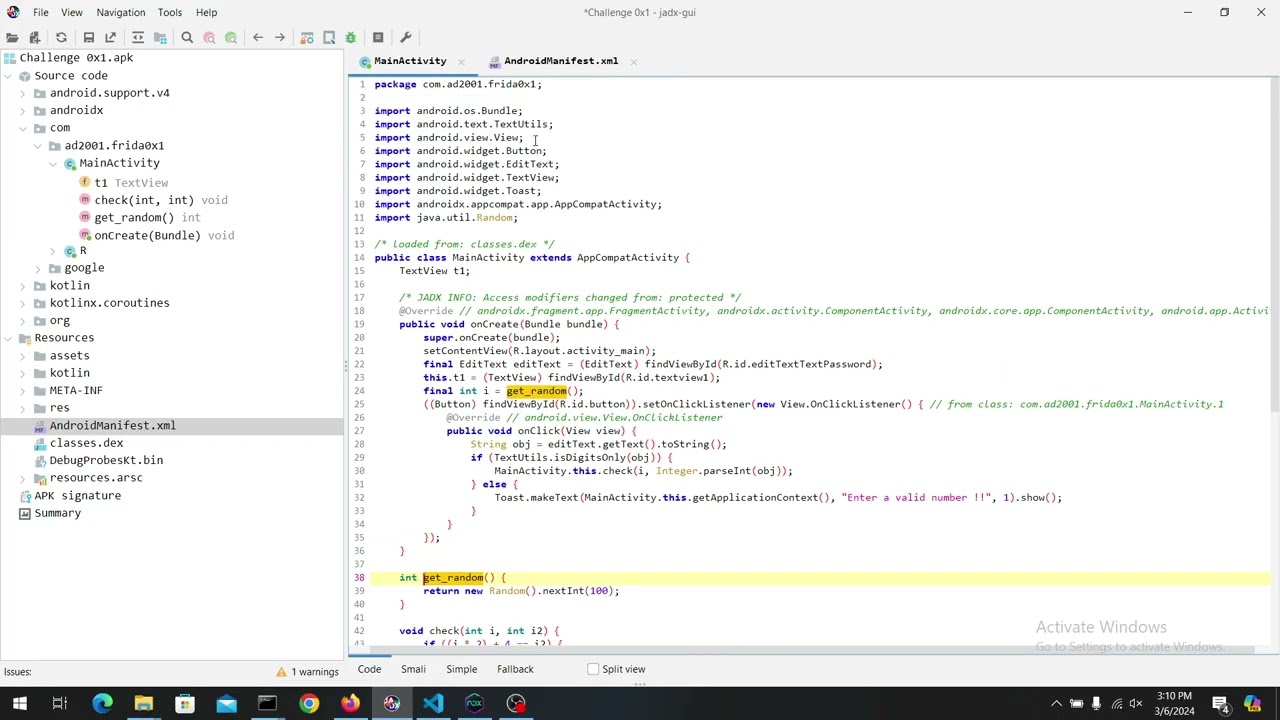Switch to the AndroidManifest.xml tab
The width and height of the screenshot is (1280, 720).
(x=561, y=61)
